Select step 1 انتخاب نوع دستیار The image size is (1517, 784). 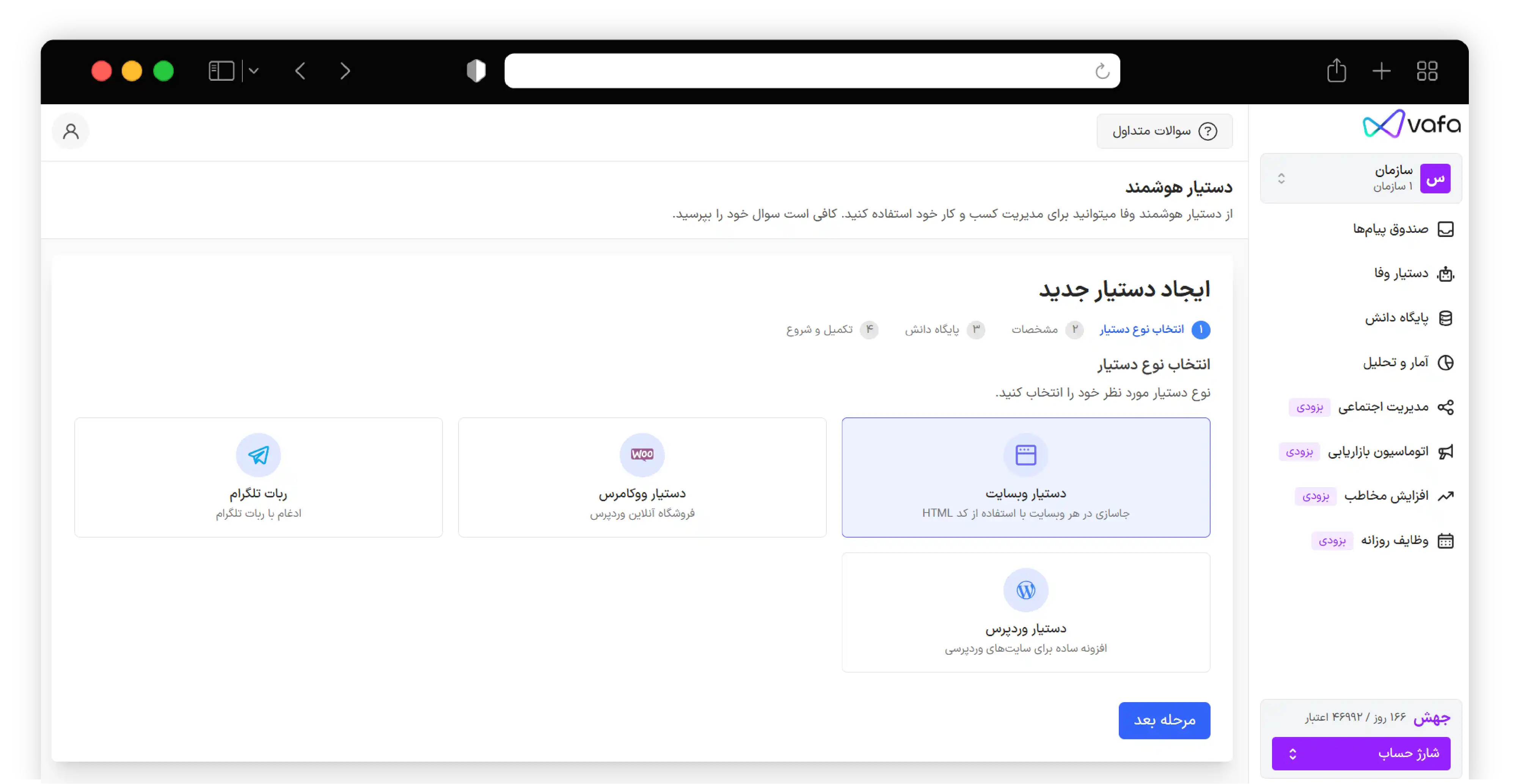[1155, 329]
